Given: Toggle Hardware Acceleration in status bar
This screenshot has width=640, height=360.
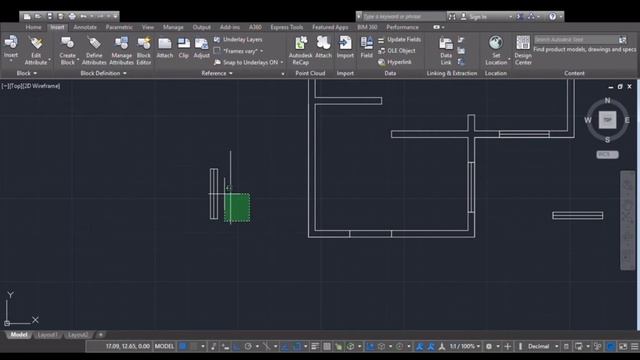Looking at the screenshot, I should click(611, 347).
